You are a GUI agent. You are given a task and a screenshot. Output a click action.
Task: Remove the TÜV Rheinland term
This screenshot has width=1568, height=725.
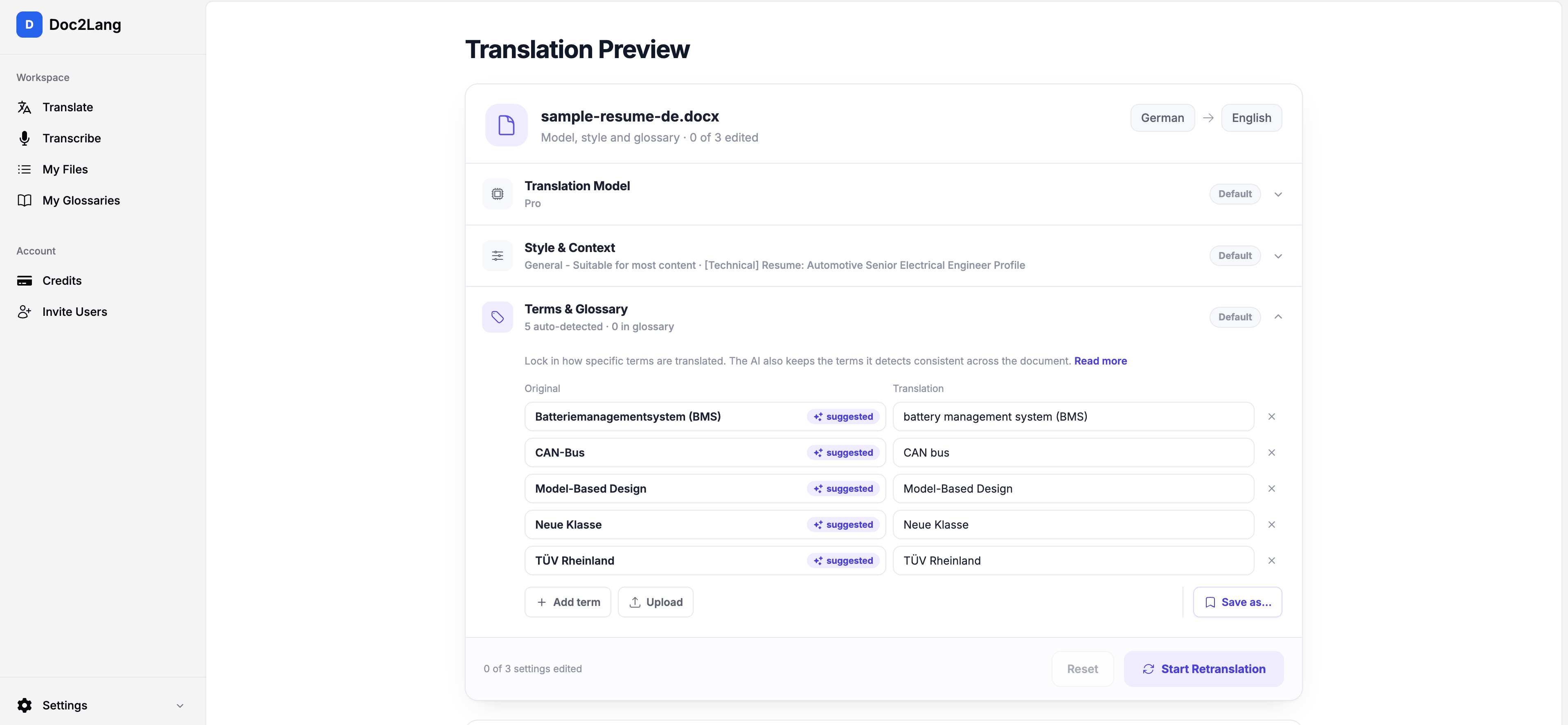coord(1271,560)
